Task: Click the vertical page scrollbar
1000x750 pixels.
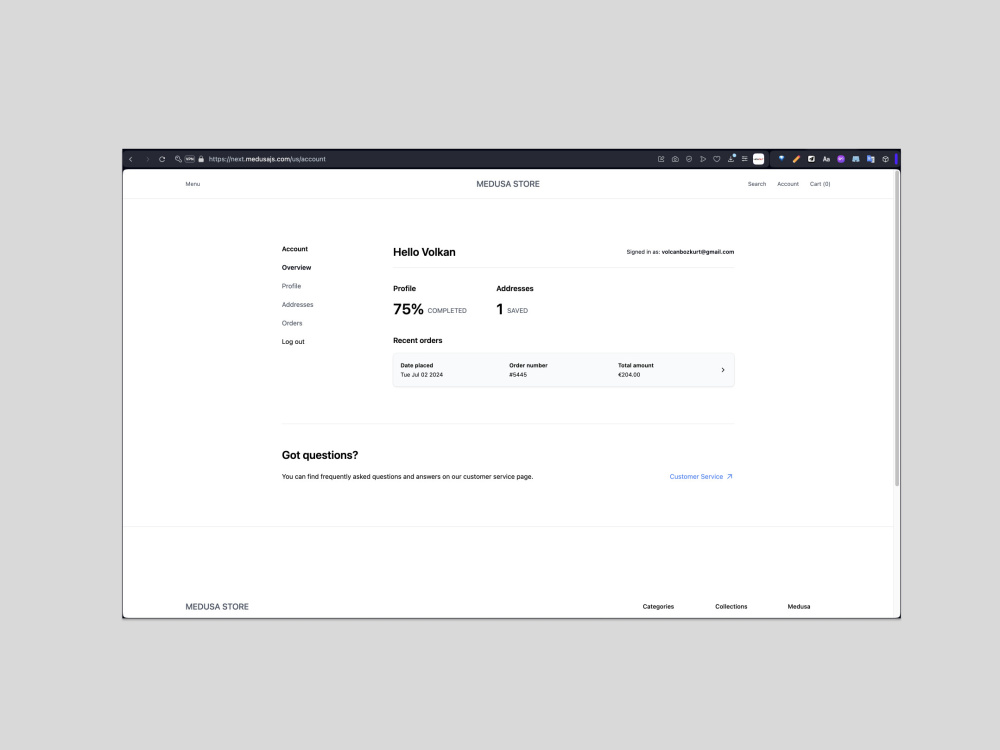Action: (896, 328)
